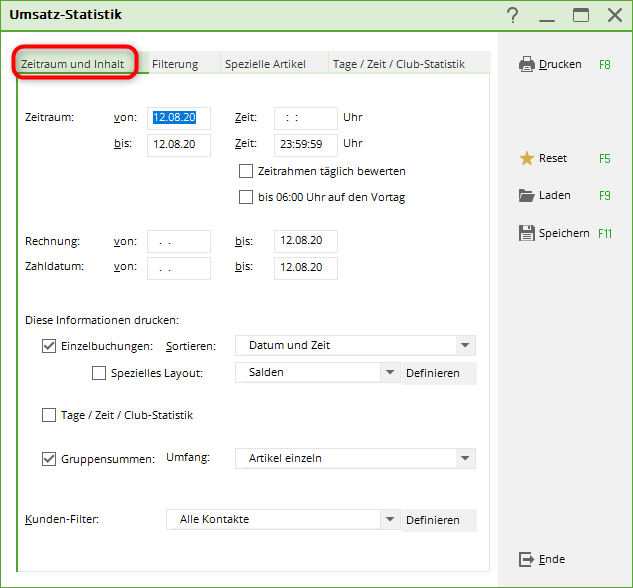Toggle bis 06:00 Uhr auf den Vortag
The height and width of the screenshot is (588, 633).
(246, 197)
